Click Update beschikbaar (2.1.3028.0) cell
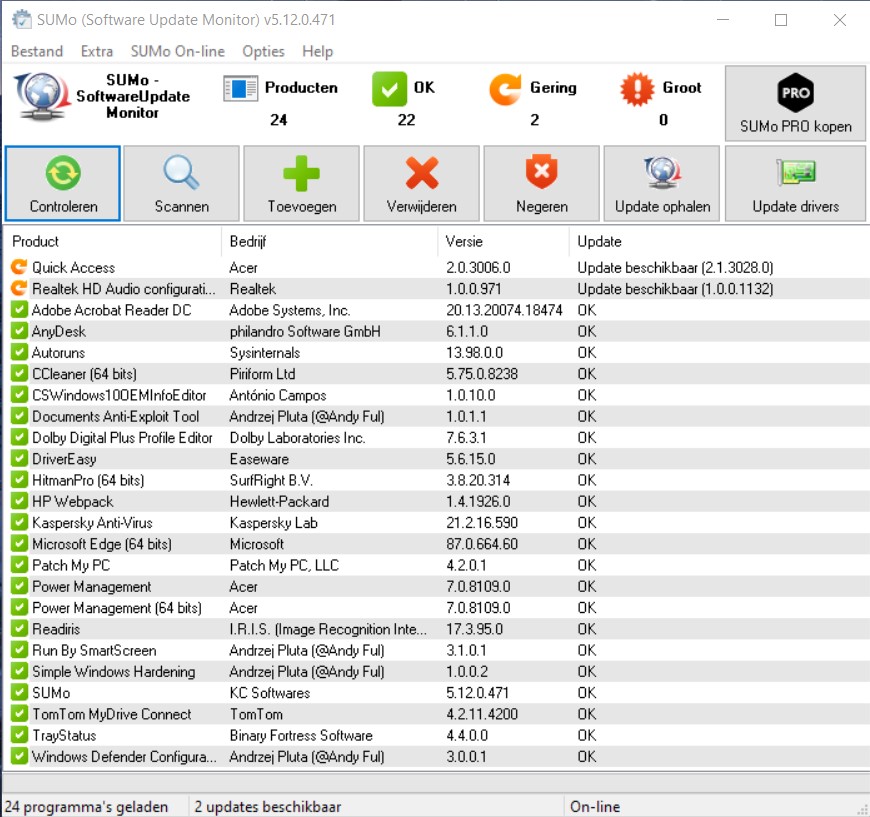 coord(675,268)
